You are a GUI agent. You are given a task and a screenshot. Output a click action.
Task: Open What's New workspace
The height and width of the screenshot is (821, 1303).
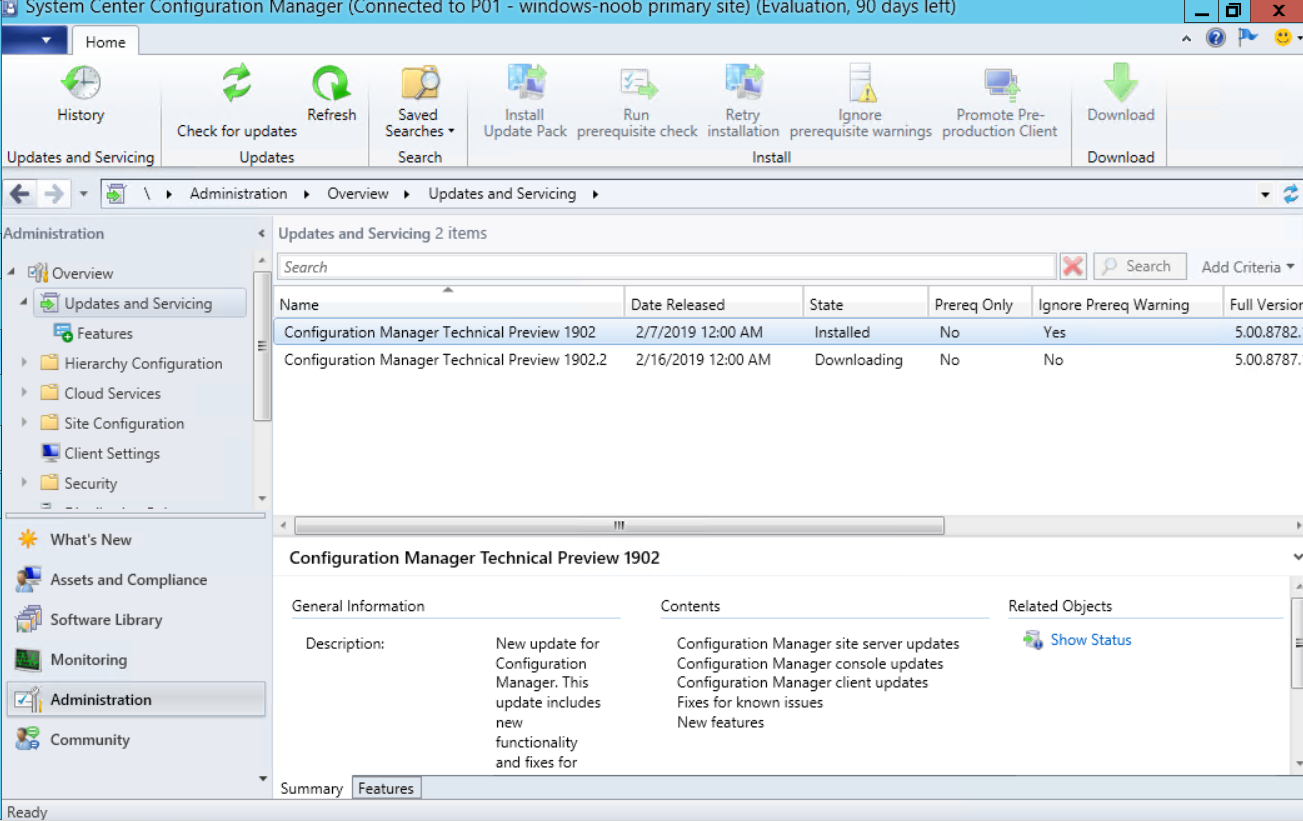pos(136,540)
